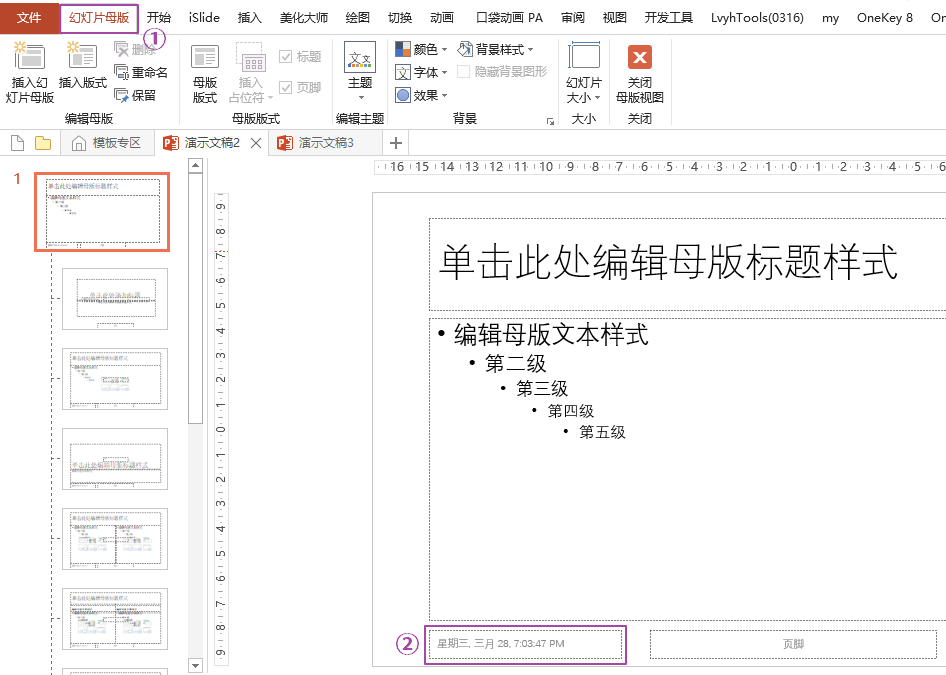Image resolution: width=946 pixels, height=675 pixels.
Task: Select slide master thumbnail number 1
Action: [102, 212]
